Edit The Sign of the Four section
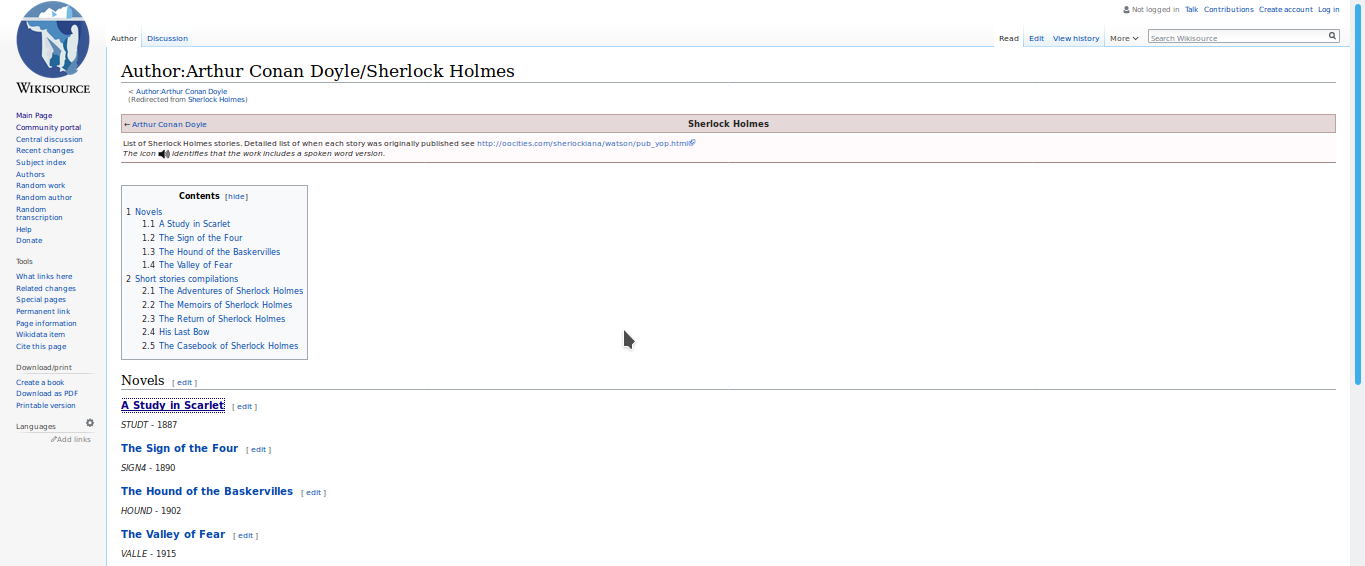Viewport: 1365px width, 566px height. [x=258, y=450]
